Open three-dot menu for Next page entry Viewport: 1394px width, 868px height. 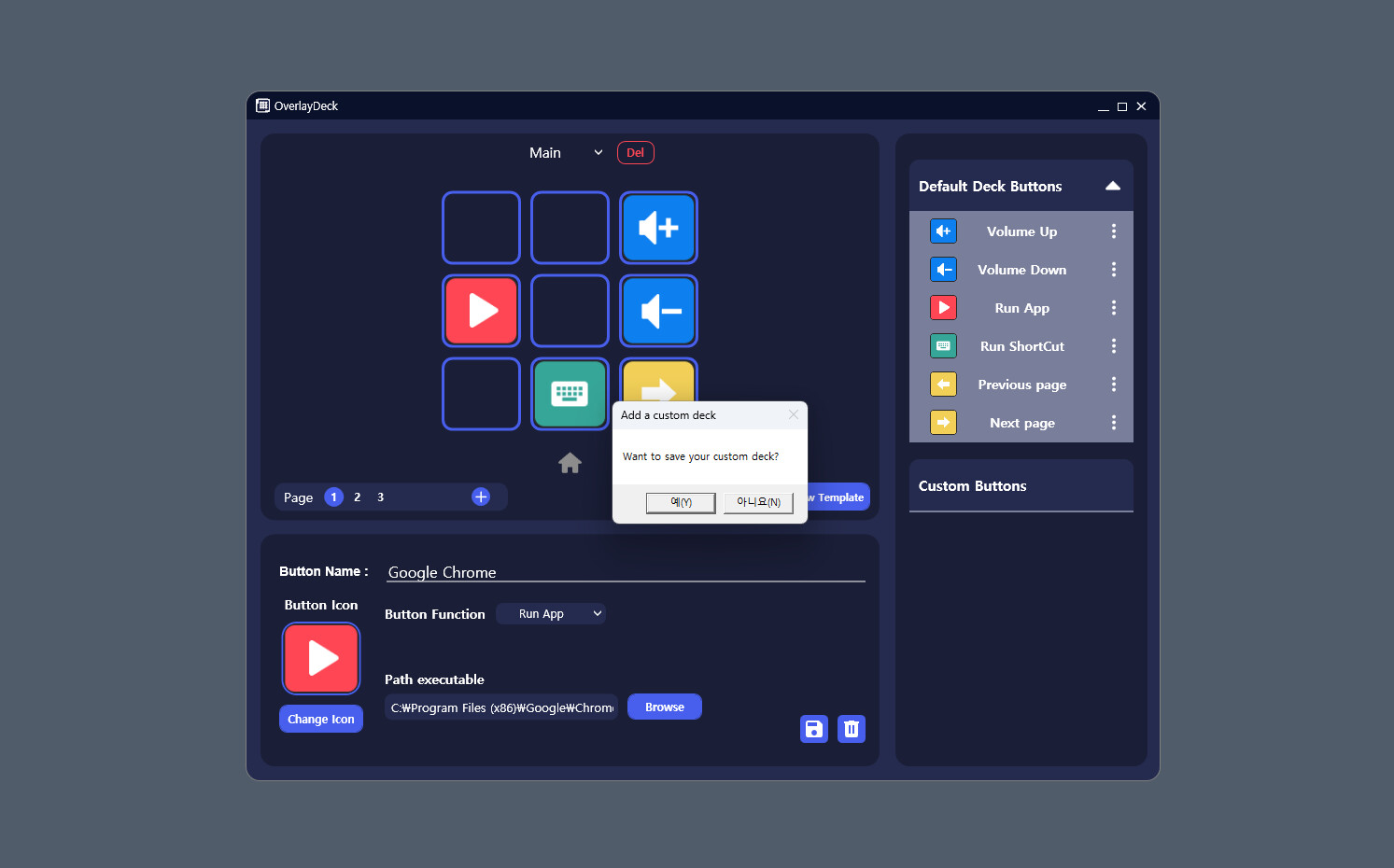tap(1113, 423)
